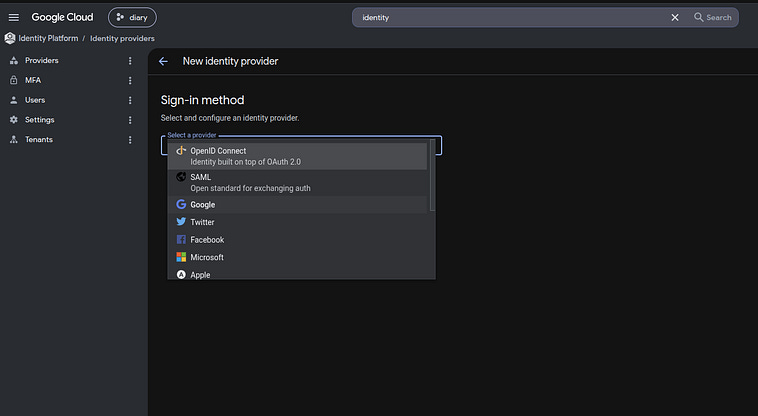
Task: Click the Facebook logo icon
Action: point(181,240)
